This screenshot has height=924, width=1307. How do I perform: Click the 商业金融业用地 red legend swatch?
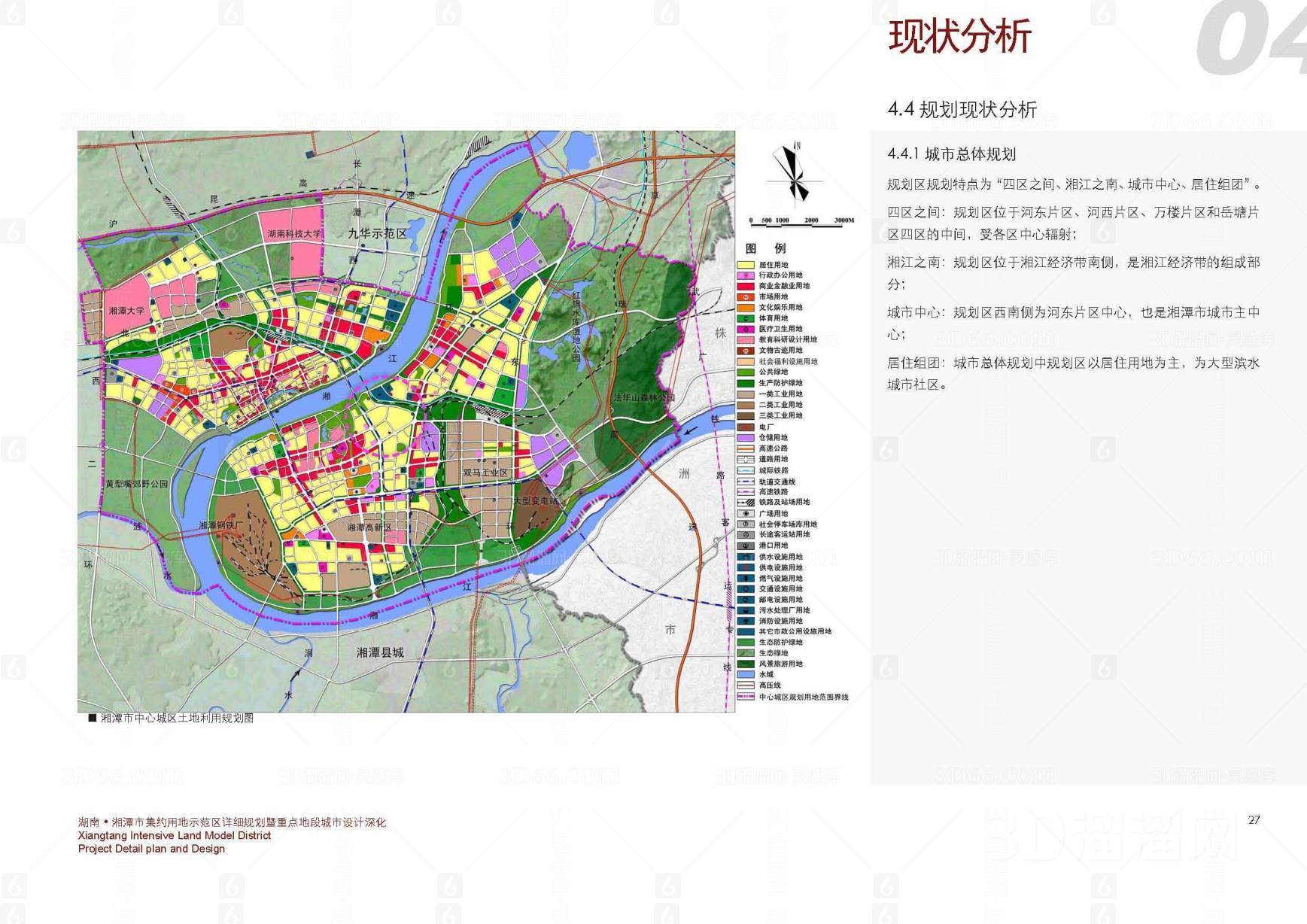(745, 286)
